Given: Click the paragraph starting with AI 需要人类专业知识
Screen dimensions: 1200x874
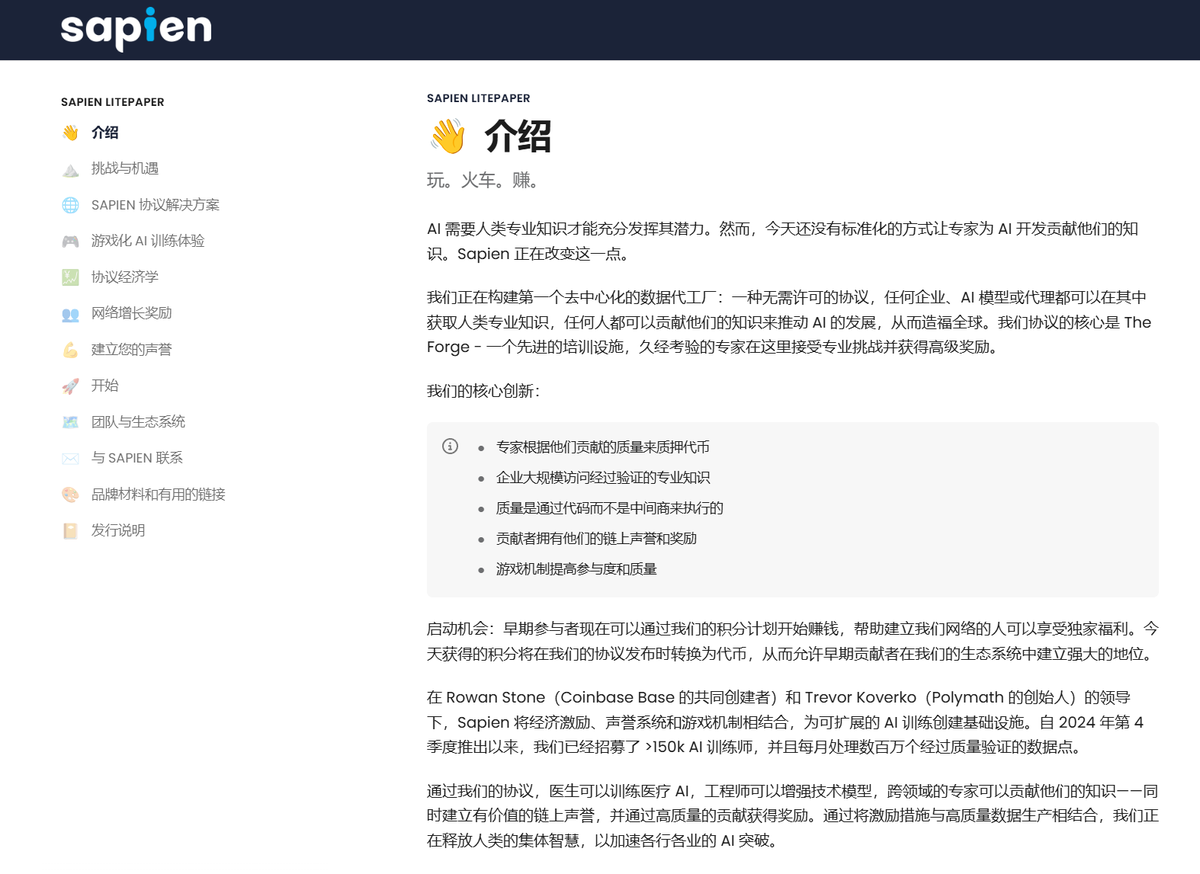Looking at the screenshot, I should 783,241.
